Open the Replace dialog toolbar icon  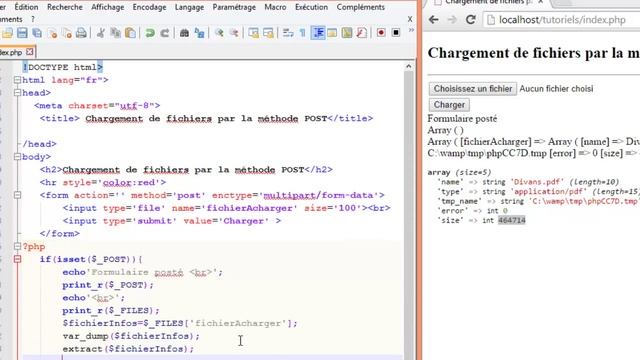point(199,33)
